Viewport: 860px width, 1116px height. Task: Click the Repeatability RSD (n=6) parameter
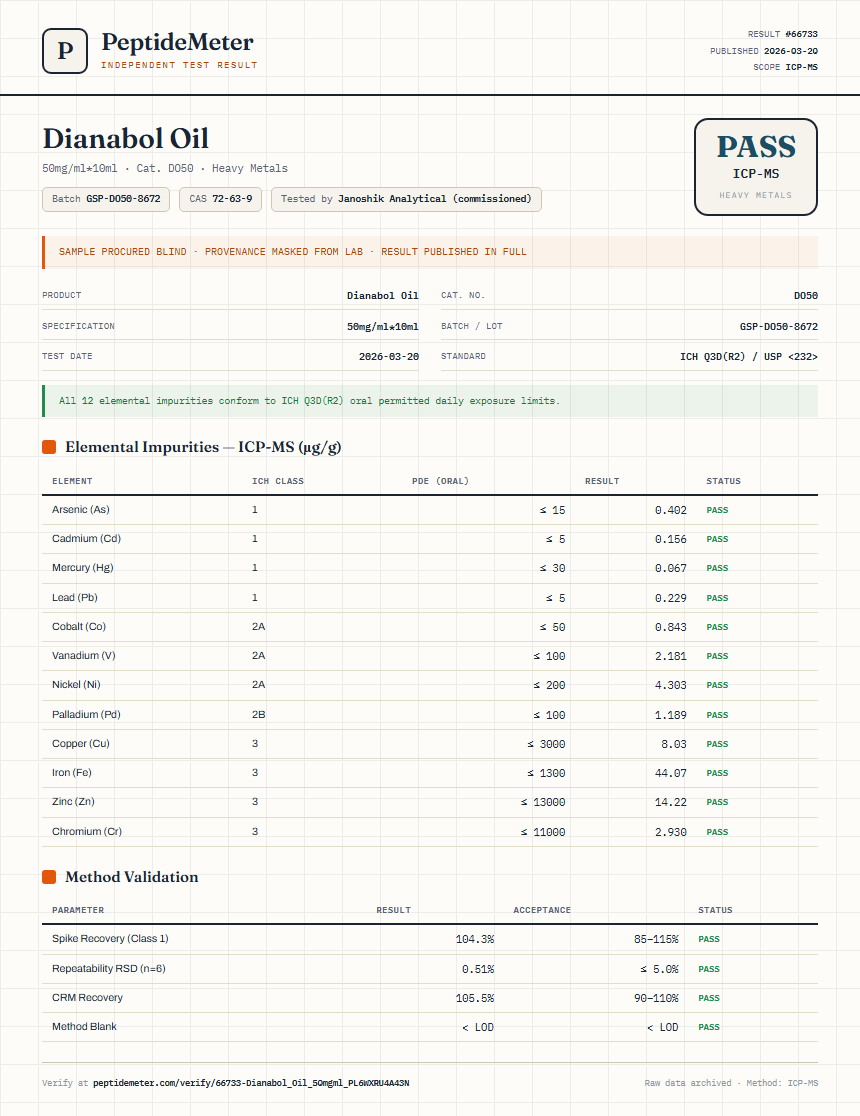click(109, 969)
